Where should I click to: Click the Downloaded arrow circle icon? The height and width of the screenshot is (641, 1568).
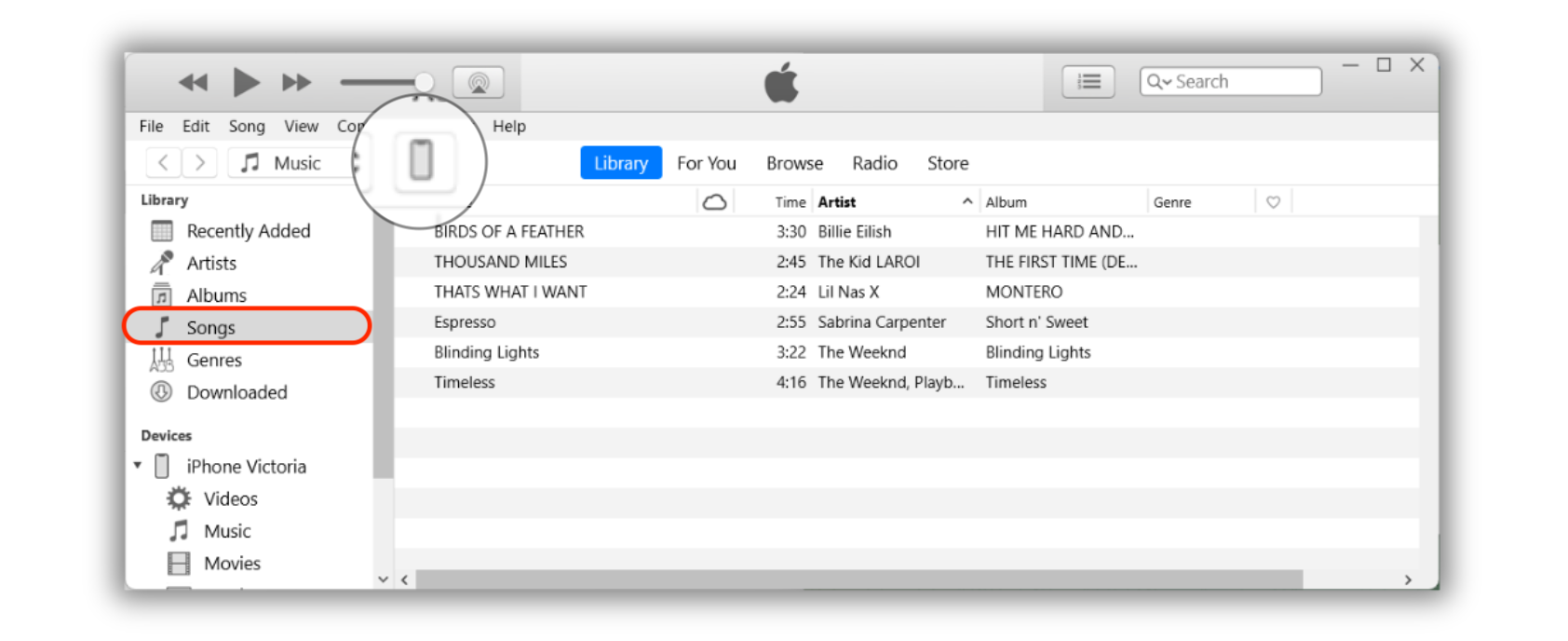tap(162, 392)
